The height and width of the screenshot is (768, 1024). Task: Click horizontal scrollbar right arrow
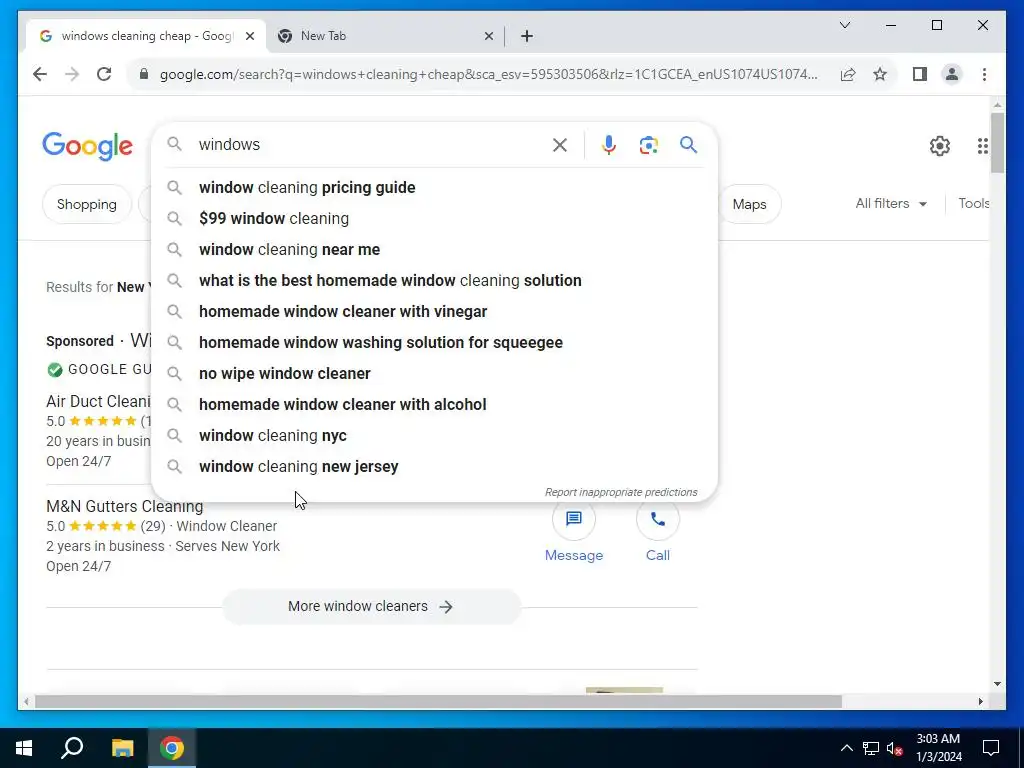(x=980, y=702)
